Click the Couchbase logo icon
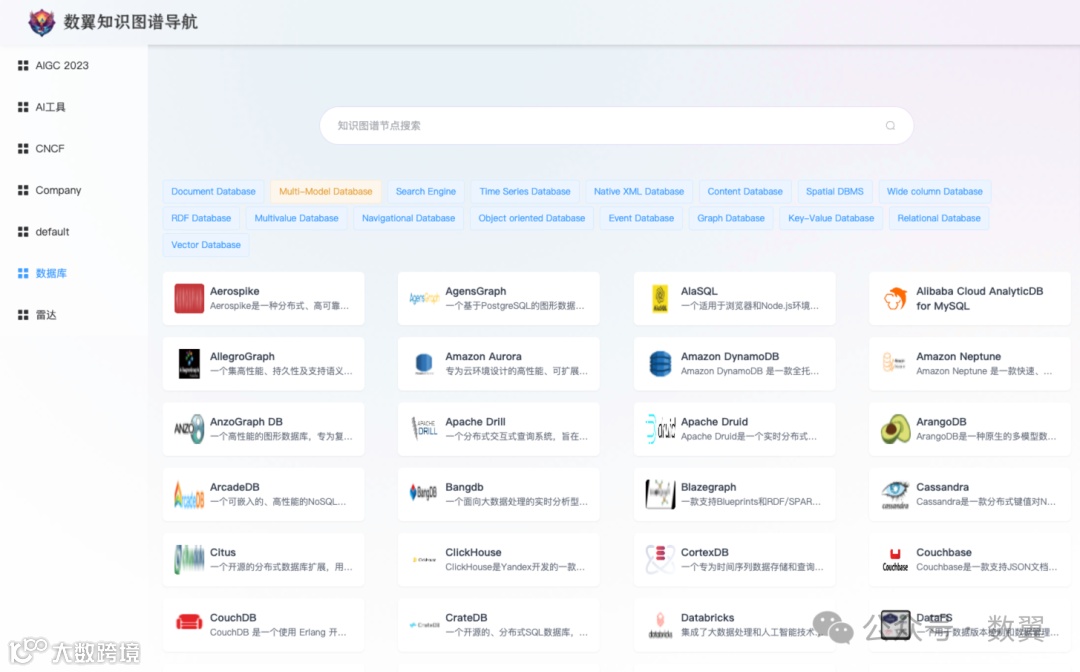Image resolution: width=1080 pixels, height=672 pixels. click(x=895, y=560)
